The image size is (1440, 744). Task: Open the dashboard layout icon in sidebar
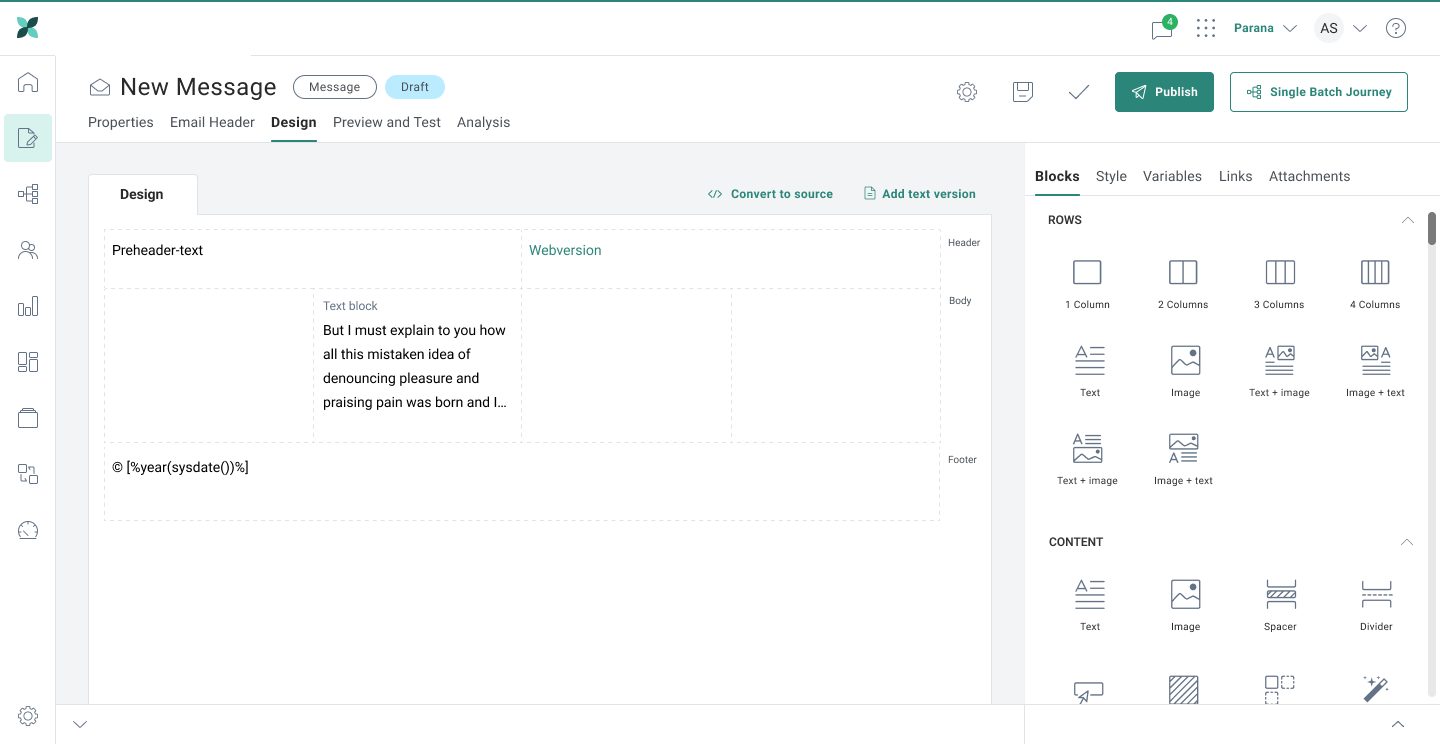28,362
